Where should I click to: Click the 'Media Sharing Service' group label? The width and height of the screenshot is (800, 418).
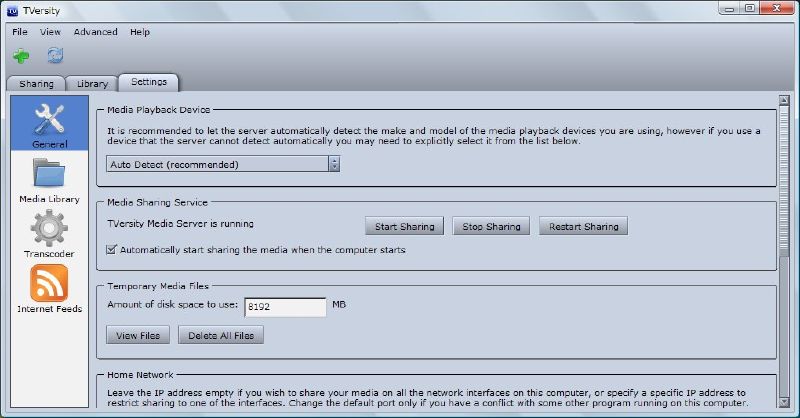click(x=157, y=202)
